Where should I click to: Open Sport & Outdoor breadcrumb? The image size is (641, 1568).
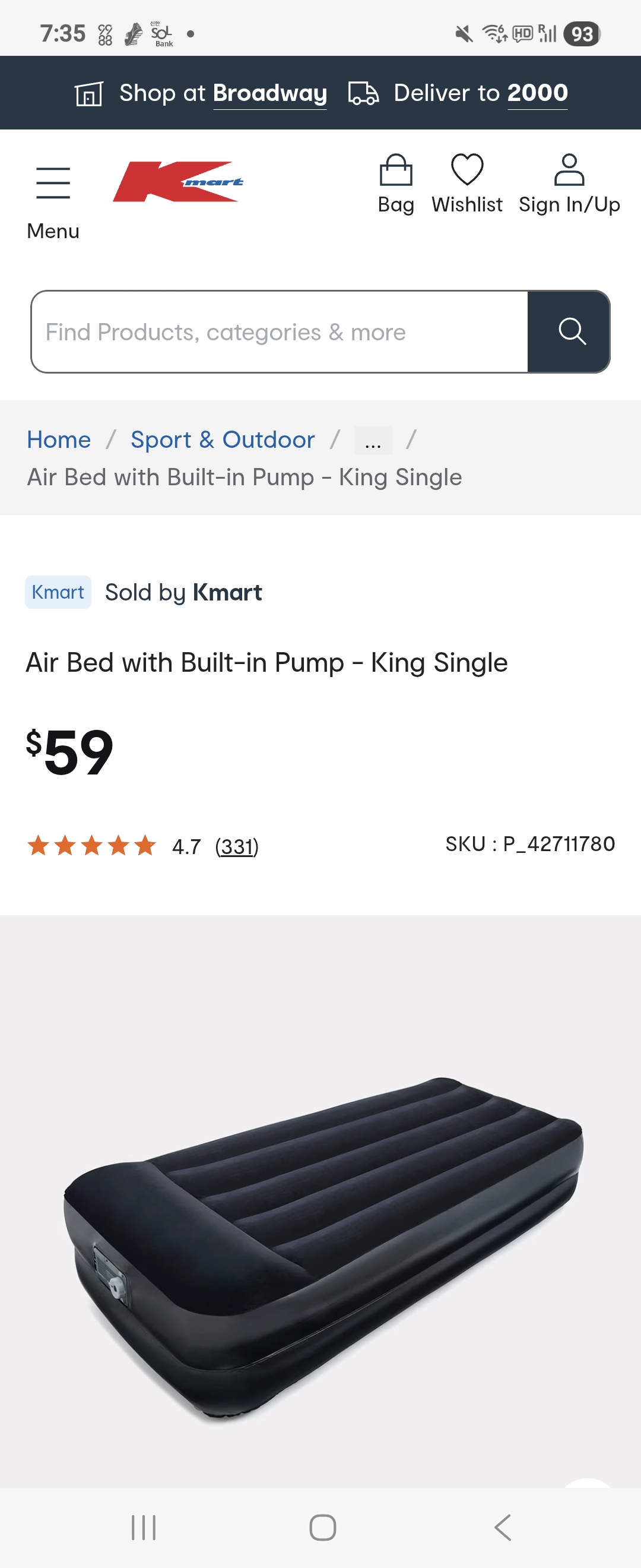pos(223,440)
